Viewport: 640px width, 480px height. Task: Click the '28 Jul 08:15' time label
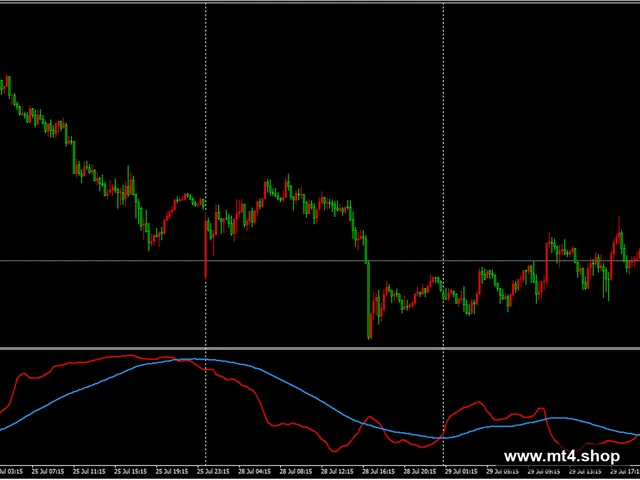point(296,471)
